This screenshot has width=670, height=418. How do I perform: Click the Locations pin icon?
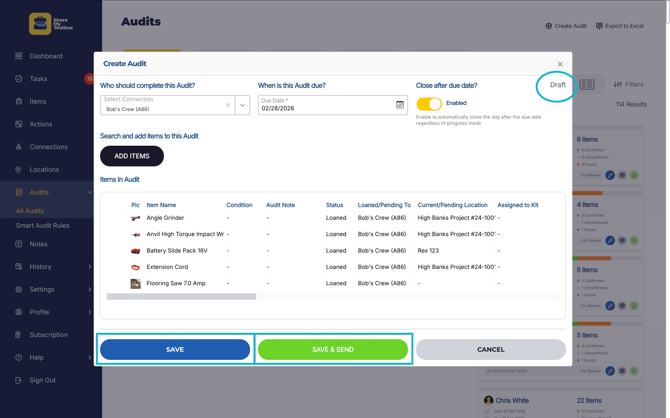(x=18, y=170)
